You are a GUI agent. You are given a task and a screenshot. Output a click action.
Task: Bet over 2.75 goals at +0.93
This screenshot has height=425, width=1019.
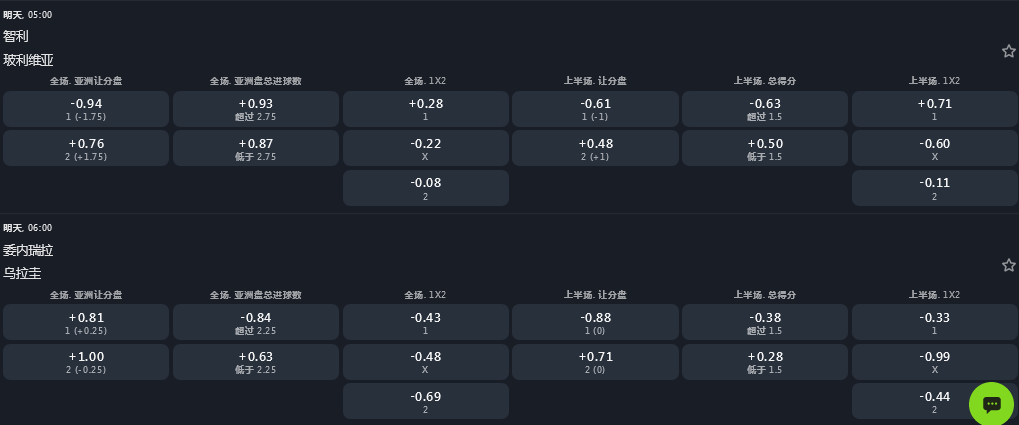tap(256, 108)
